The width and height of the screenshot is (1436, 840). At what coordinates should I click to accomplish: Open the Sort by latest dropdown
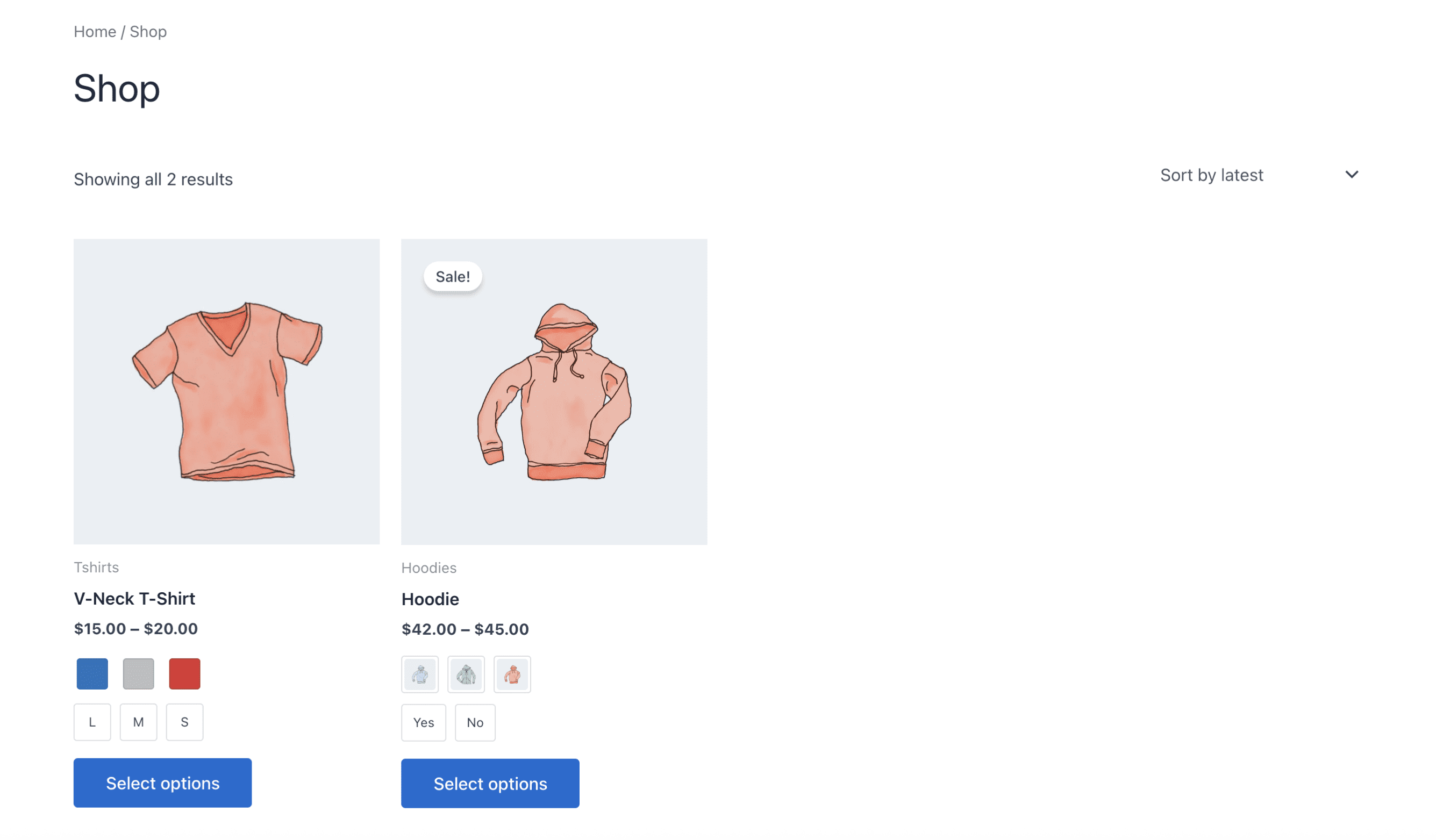1211,175
